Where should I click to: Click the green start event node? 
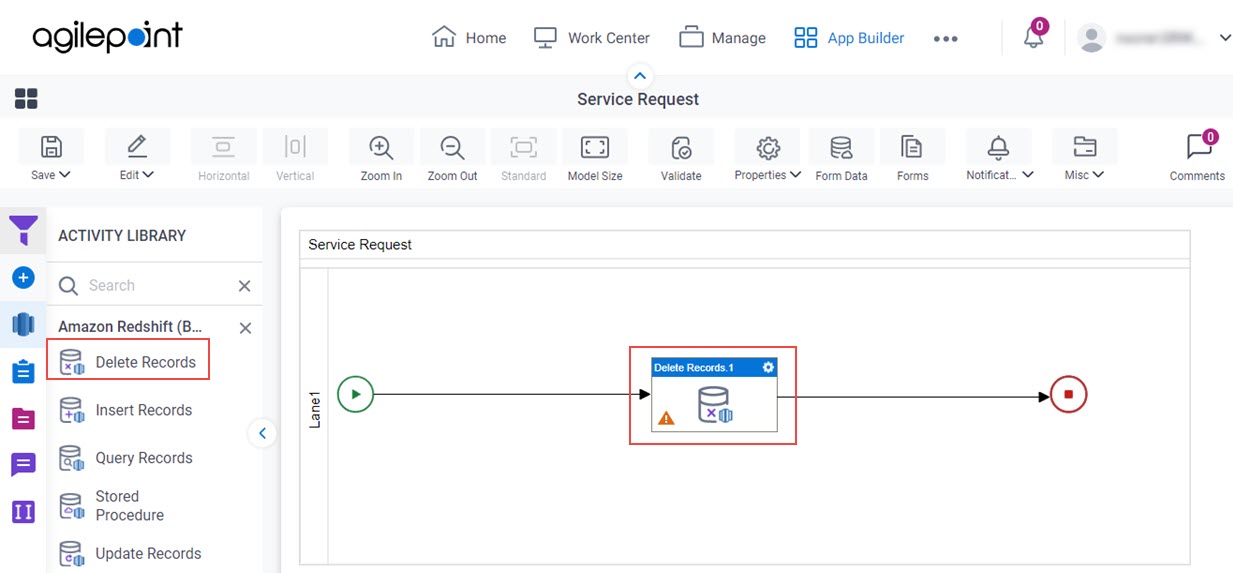(355, 394)
